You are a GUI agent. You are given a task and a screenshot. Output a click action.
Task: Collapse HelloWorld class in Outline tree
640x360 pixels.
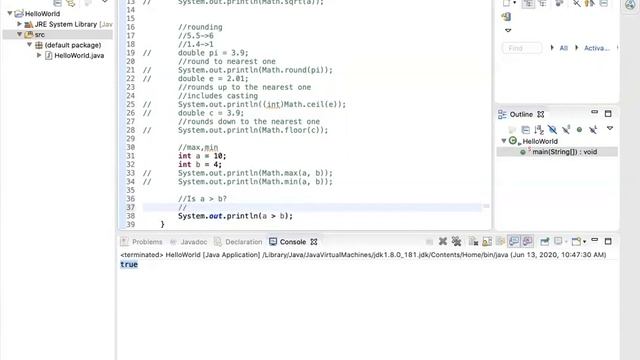504,141
